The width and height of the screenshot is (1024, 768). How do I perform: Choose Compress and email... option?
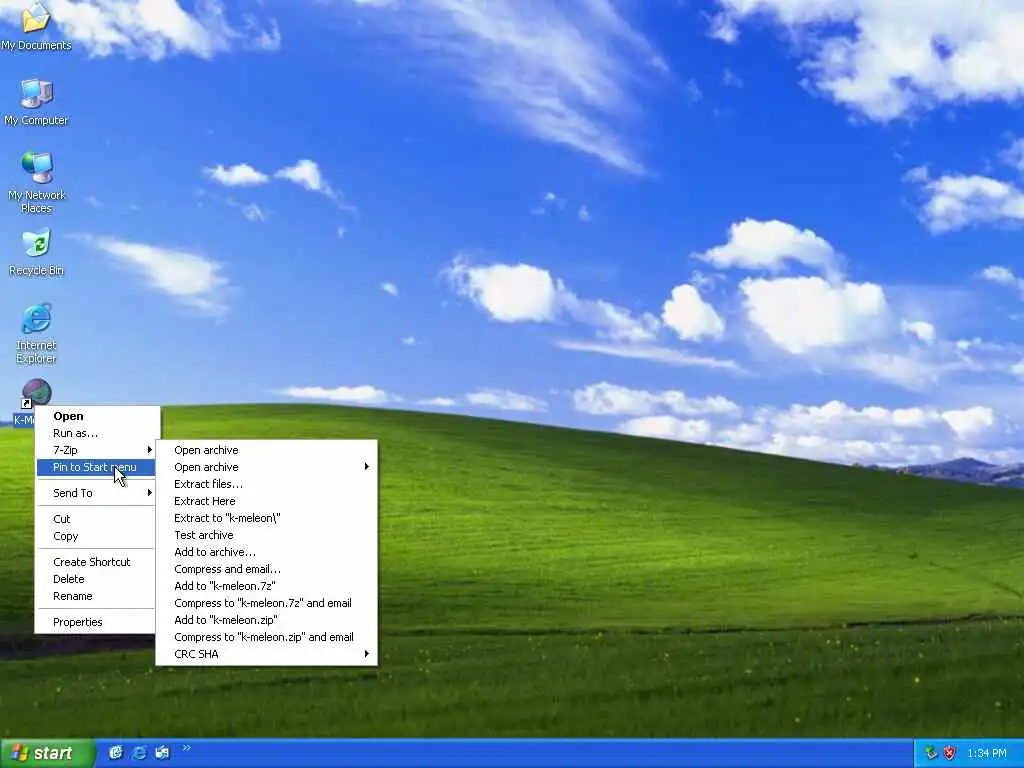pyautogui.click(x=266, y=569)
